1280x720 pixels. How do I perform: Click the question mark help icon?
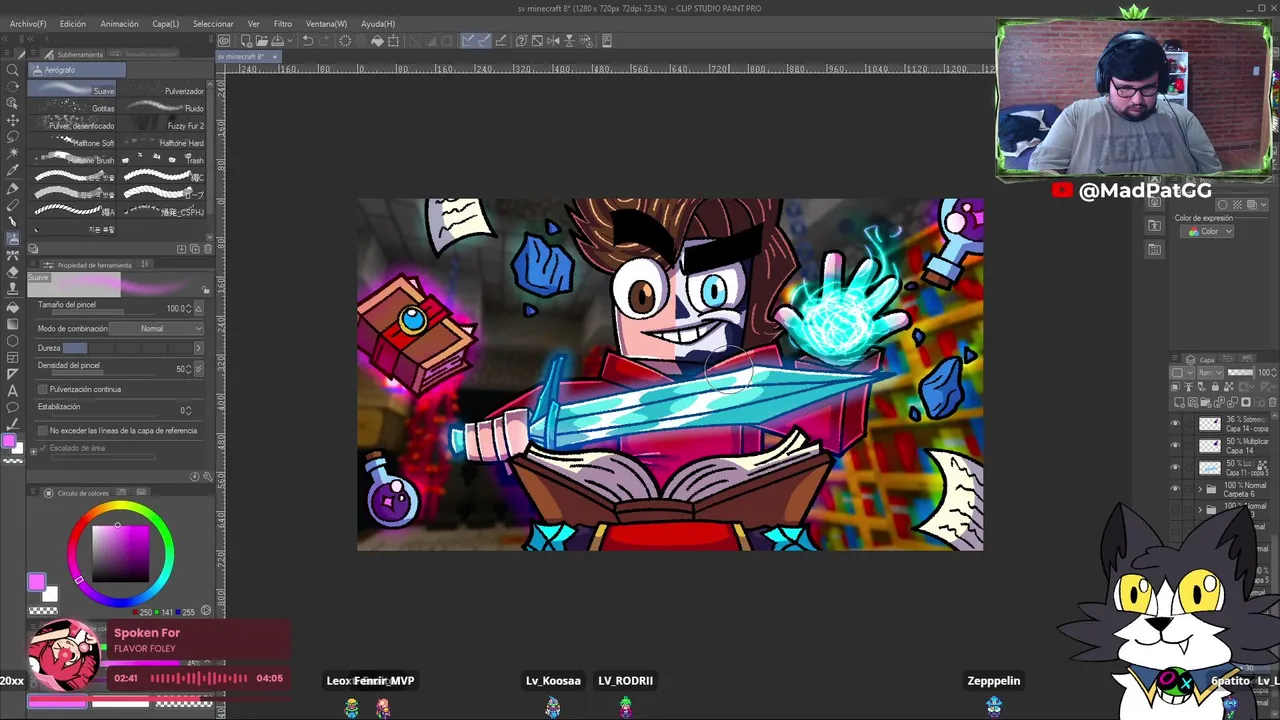[521, 41]
